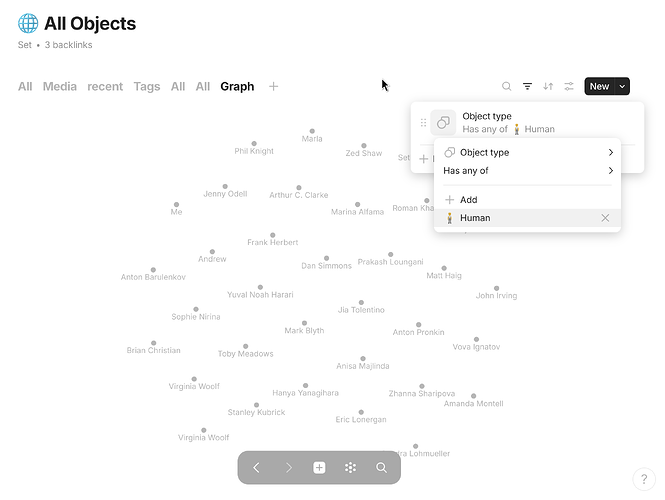Remove Human from the filter values
The height and width of the screenshot is (500, 665).
(x=605, y=218)
